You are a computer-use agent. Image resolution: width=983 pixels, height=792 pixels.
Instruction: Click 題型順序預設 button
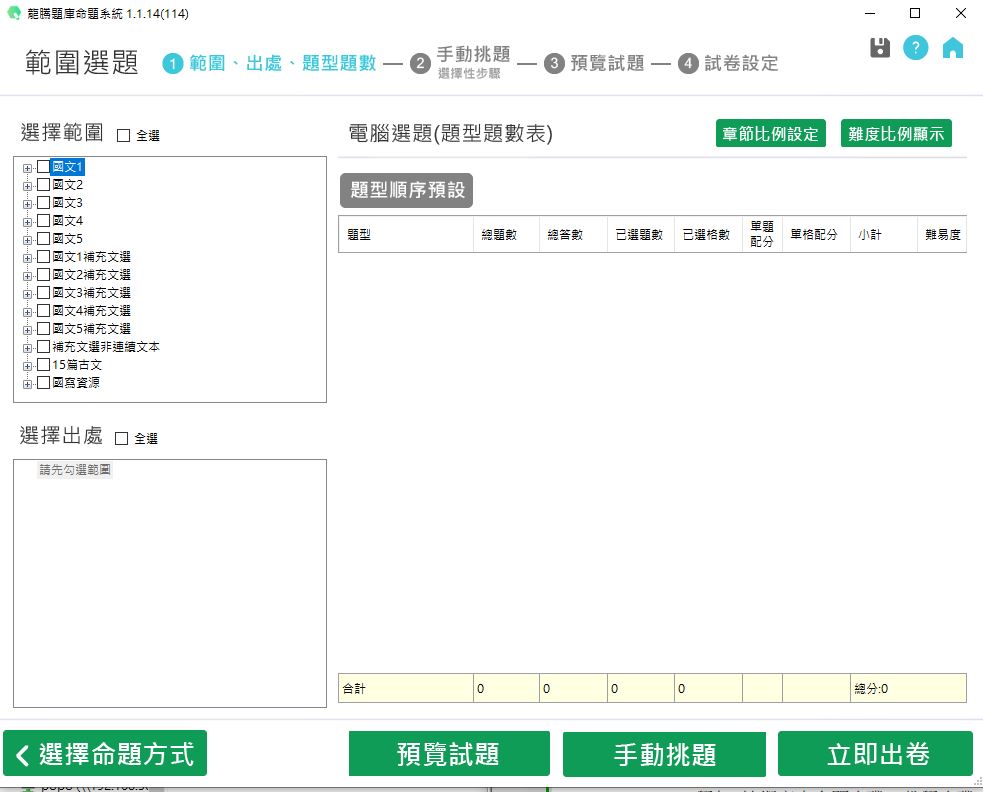tap(406, 190)
